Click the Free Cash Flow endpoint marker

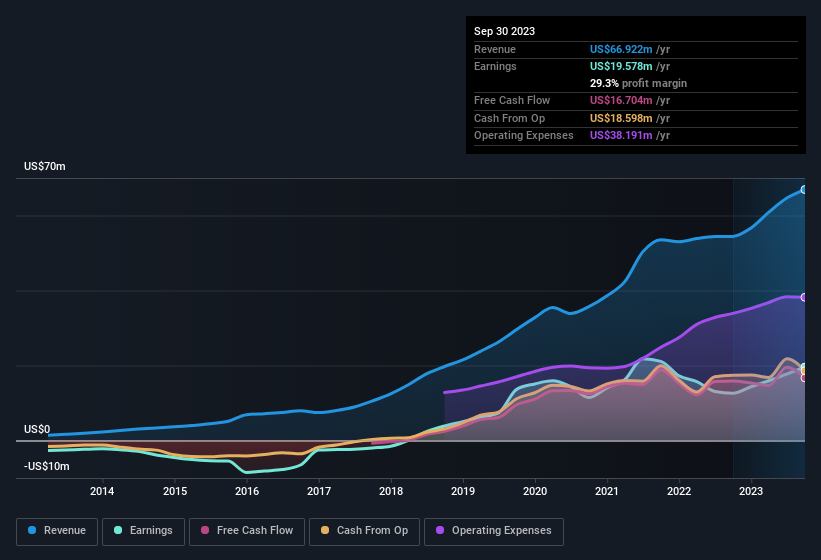pos(804,378)
